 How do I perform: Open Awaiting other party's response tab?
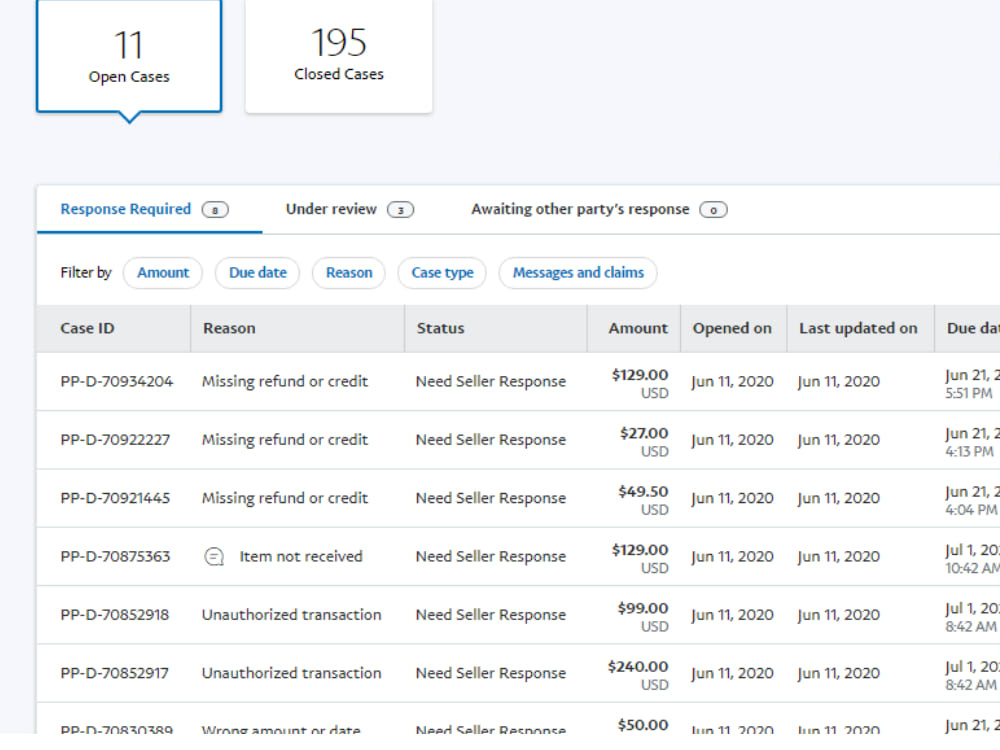pyautogui.click(x=599, y=209)
